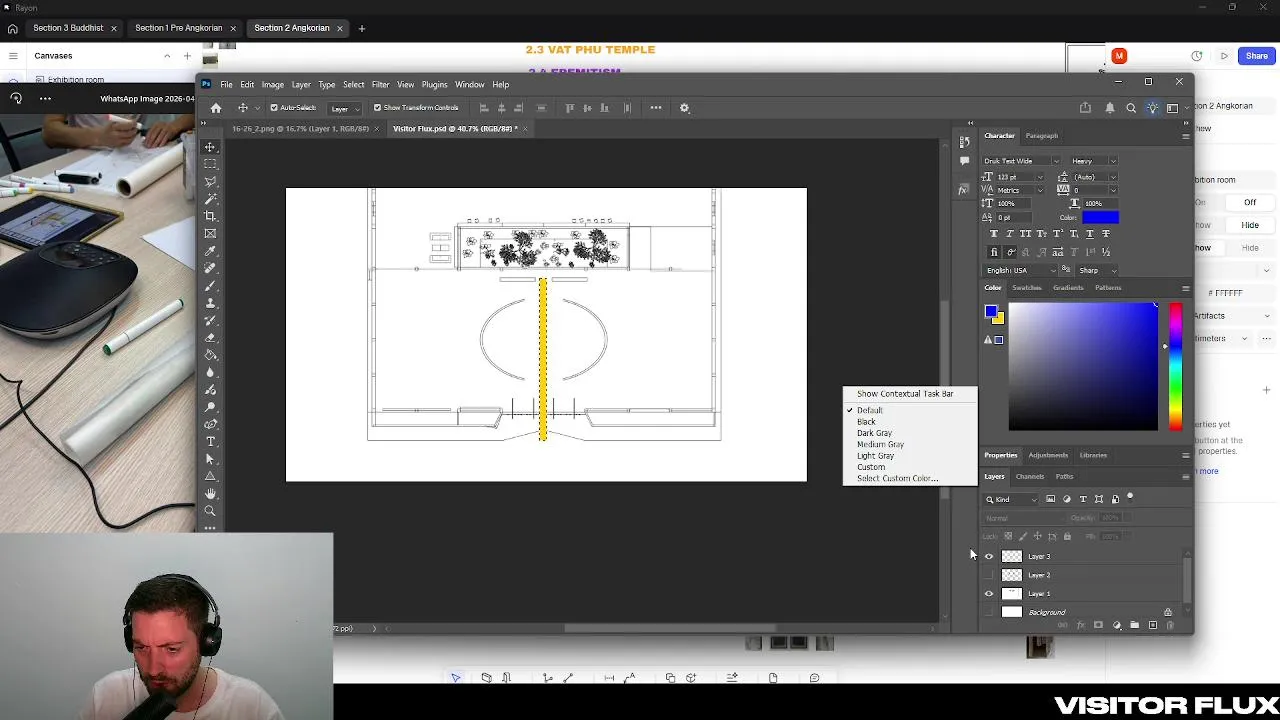Click the yellow background color swatch
Screen dimensions: 1280x720
(998, 319)
